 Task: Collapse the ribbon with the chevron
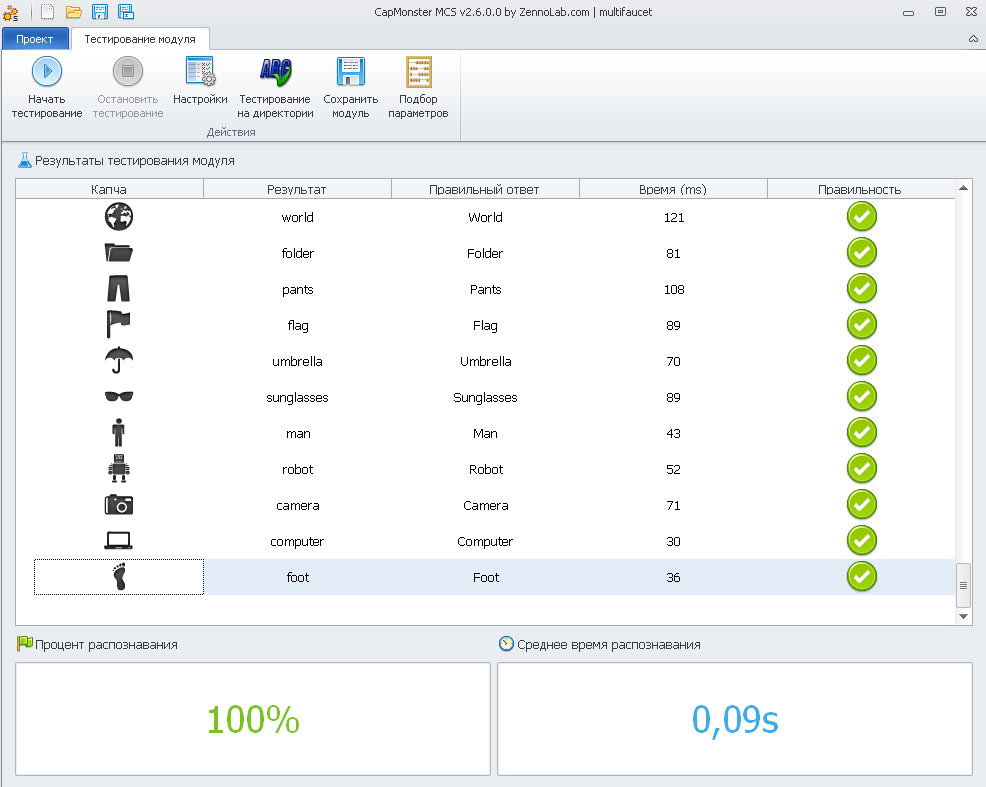973,39
